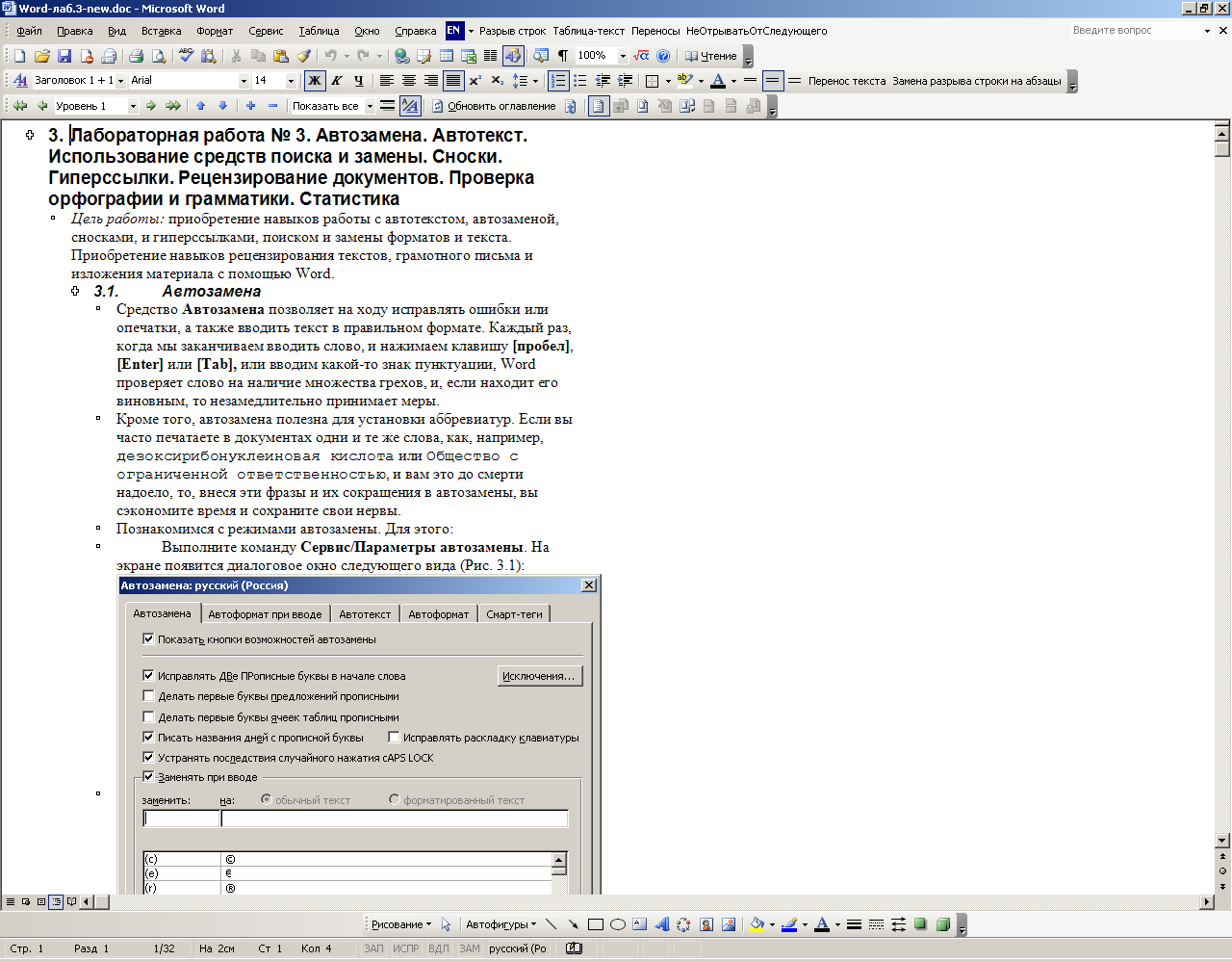The image size is (1232, 961).
Task: Apply the yellow highlight color
Action: point(684,81)
